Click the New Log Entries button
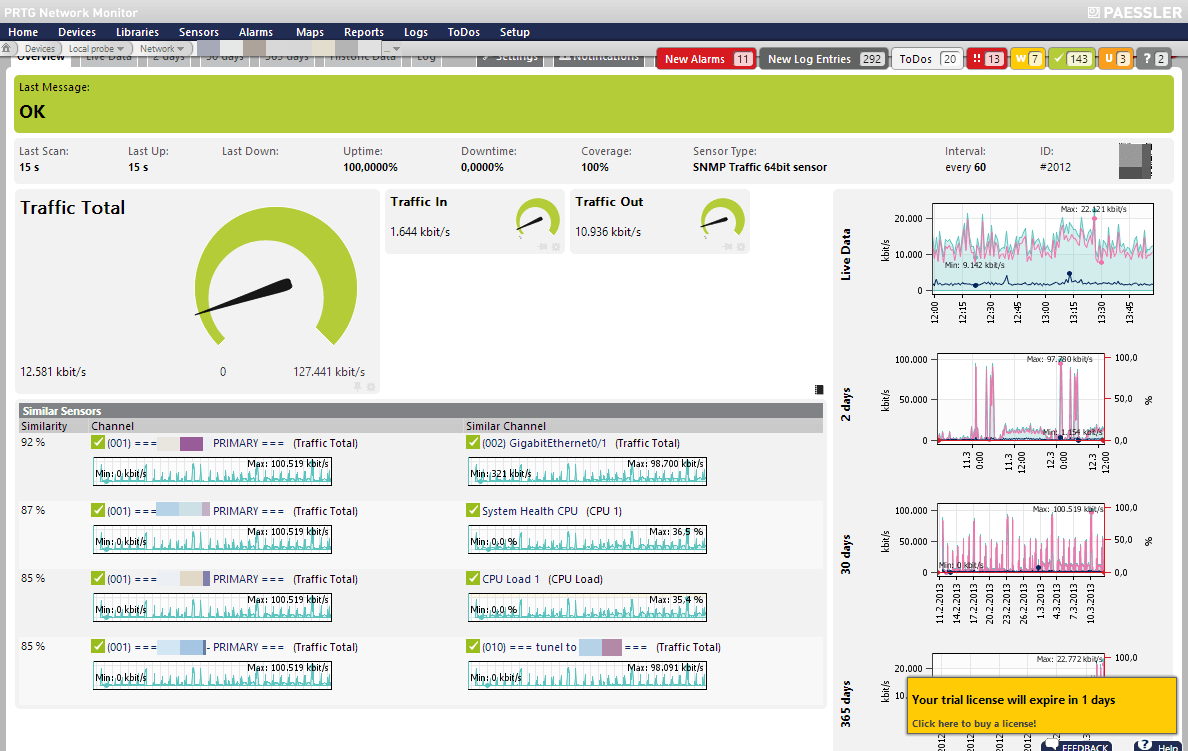Image resolution: width=1188 pixels, height=751 pixels. click(x=824, y=58)
